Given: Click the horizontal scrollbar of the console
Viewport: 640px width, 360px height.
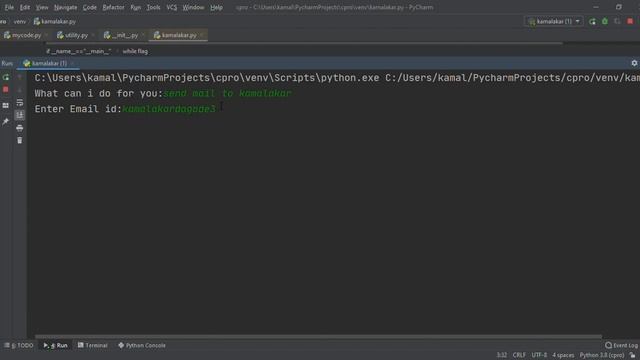Looking at the screenshot, I should coord(318,337).
